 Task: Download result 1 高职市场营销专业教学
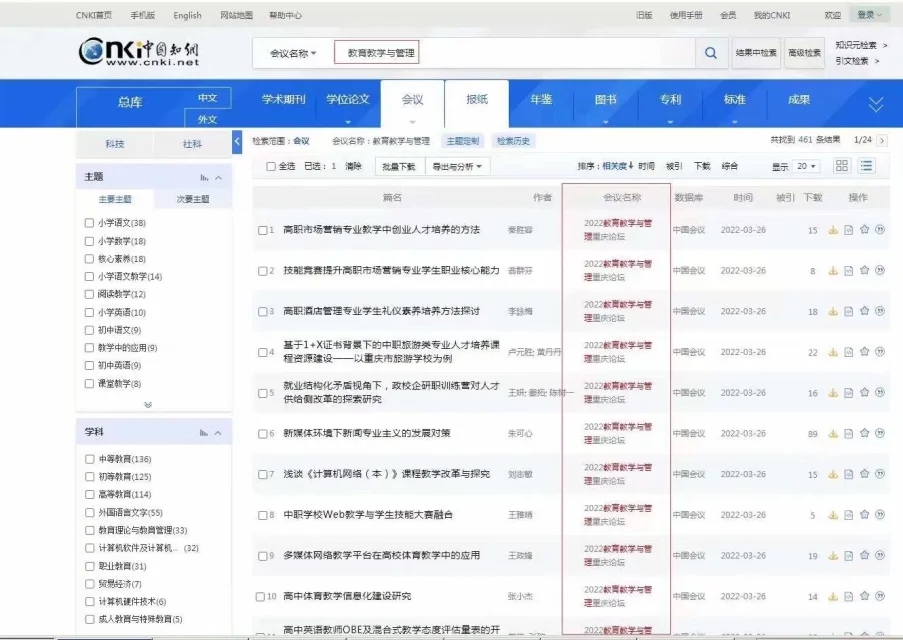tap(833, 230)
